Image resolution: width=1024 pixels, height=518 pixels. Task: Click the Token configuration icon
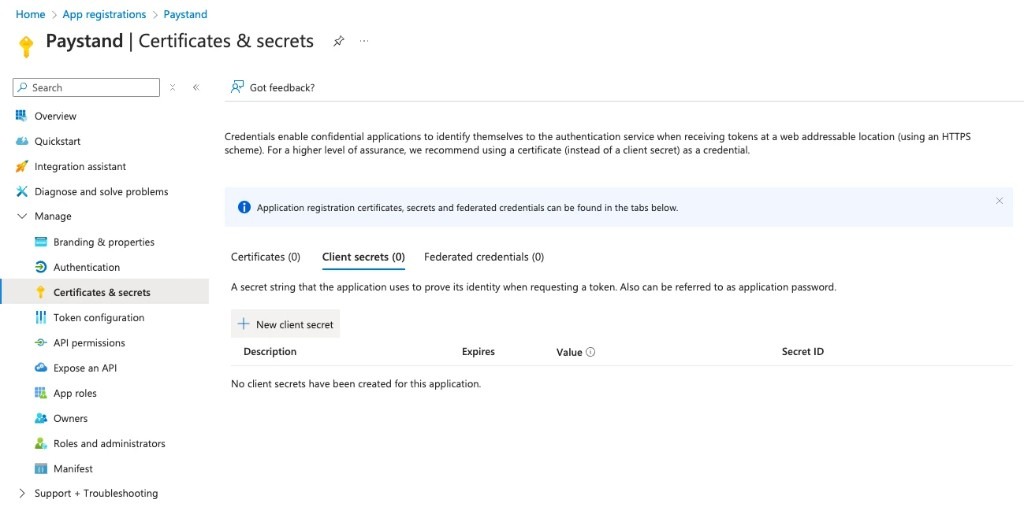40,317
